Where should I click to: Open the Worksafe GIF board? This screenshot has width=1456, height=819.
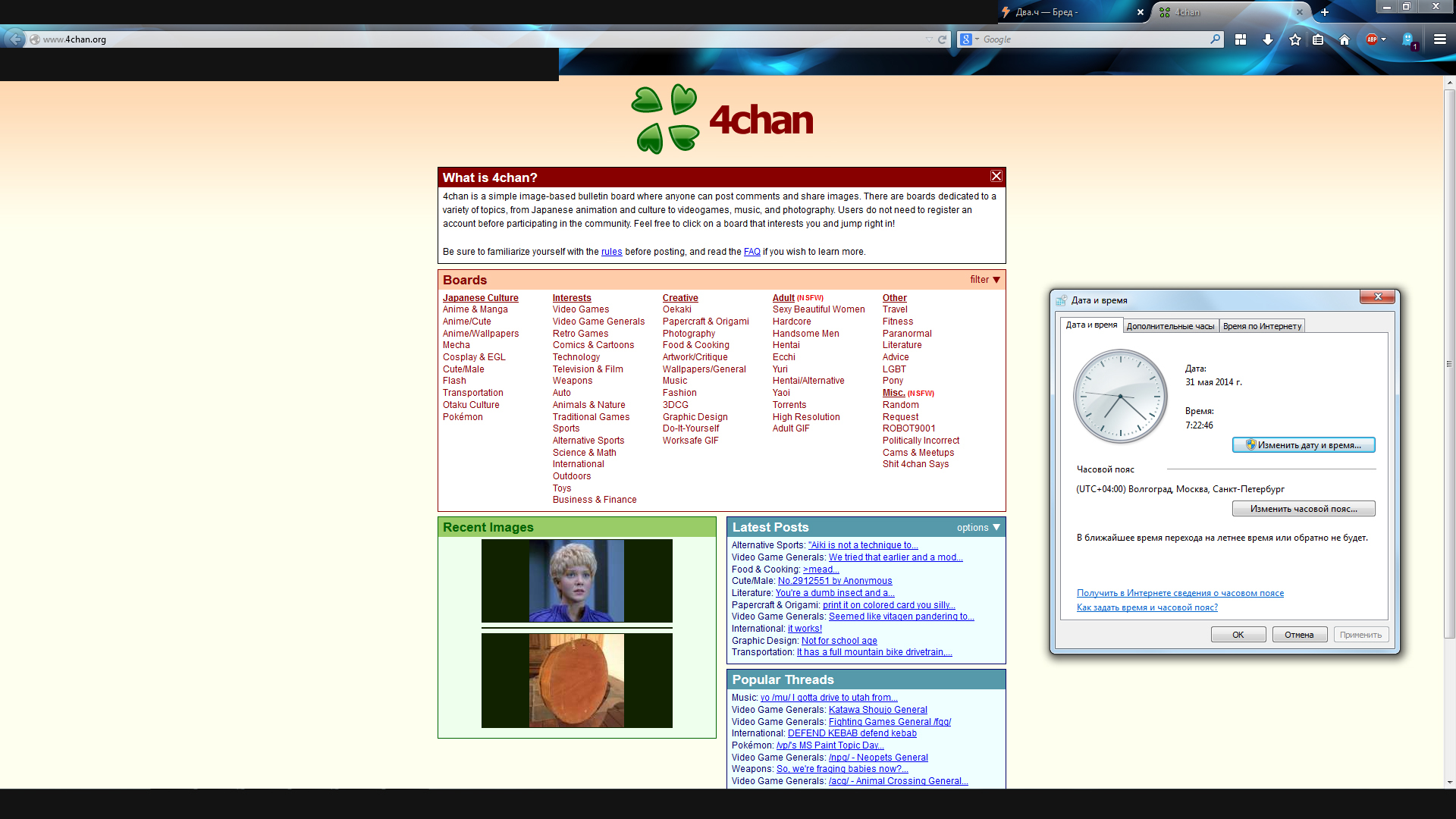[690, 441]
